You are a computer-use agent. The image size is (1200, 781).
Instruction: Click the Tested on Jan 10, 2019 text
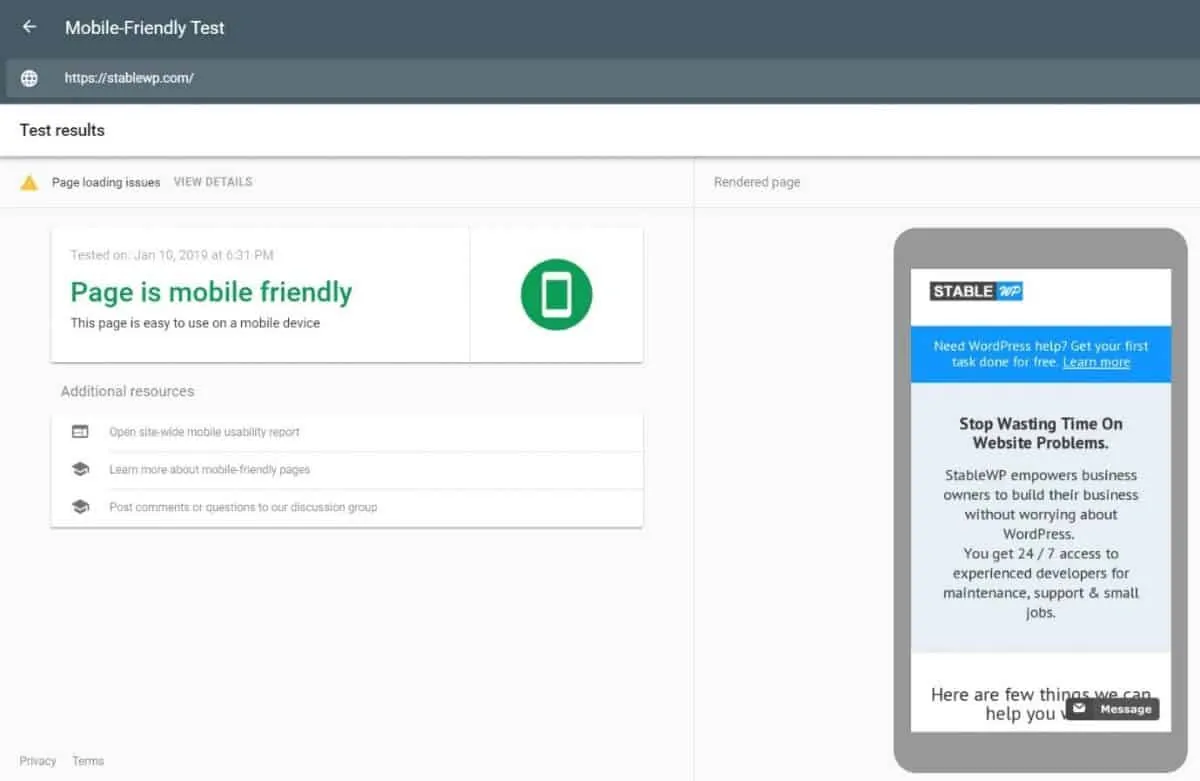tap(172, 255)
